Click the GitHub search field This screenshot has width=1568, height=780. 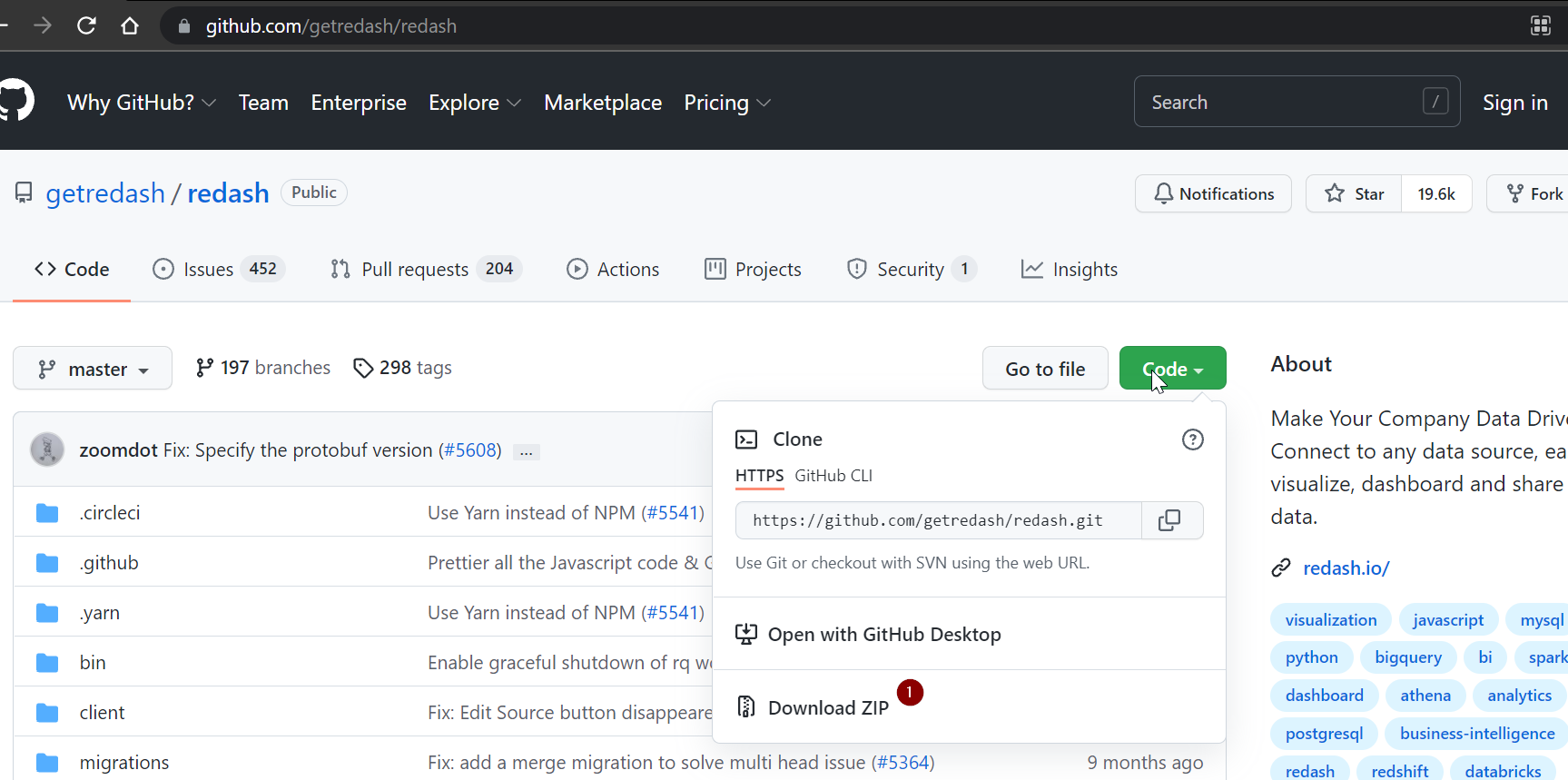click(x=1297, y=102)
